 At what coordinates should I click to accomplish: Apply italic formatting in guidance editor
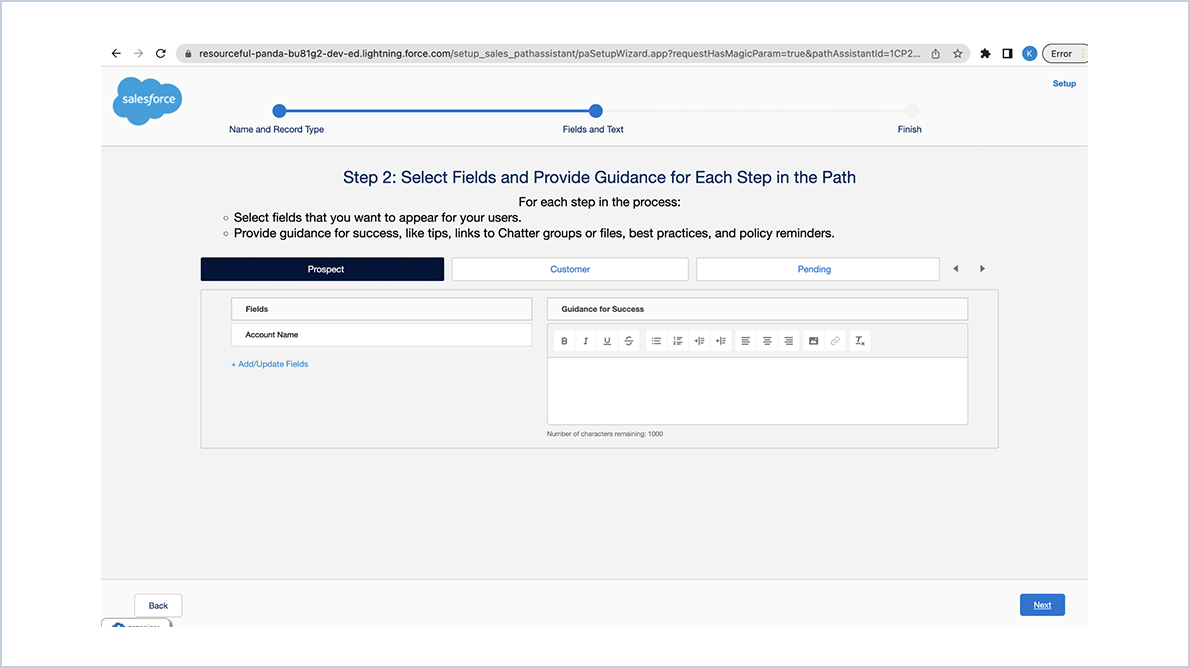pyautogui.click(x=585, y=340)
